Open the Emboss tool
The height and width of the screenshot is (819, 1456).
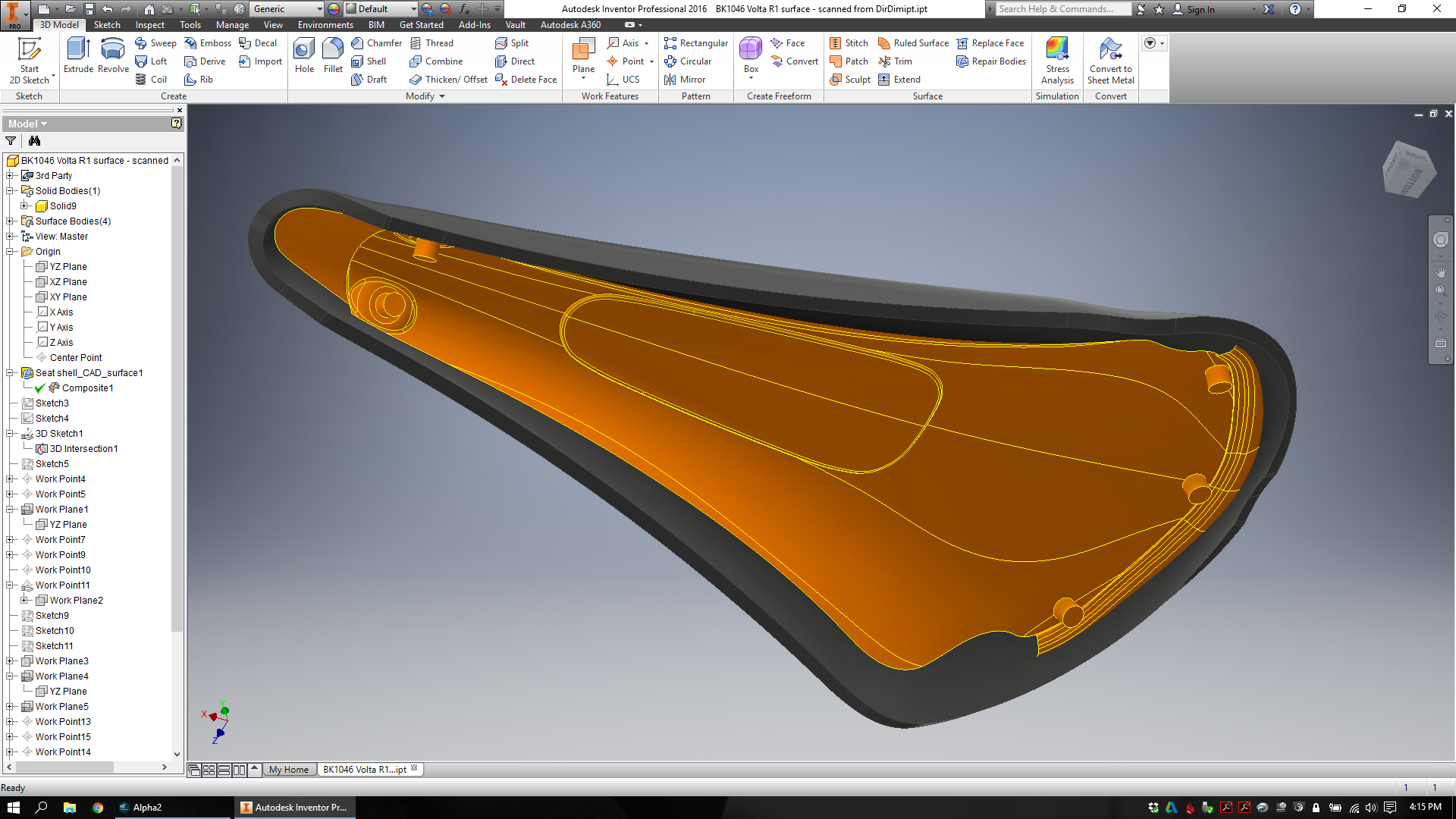point(208,43)
